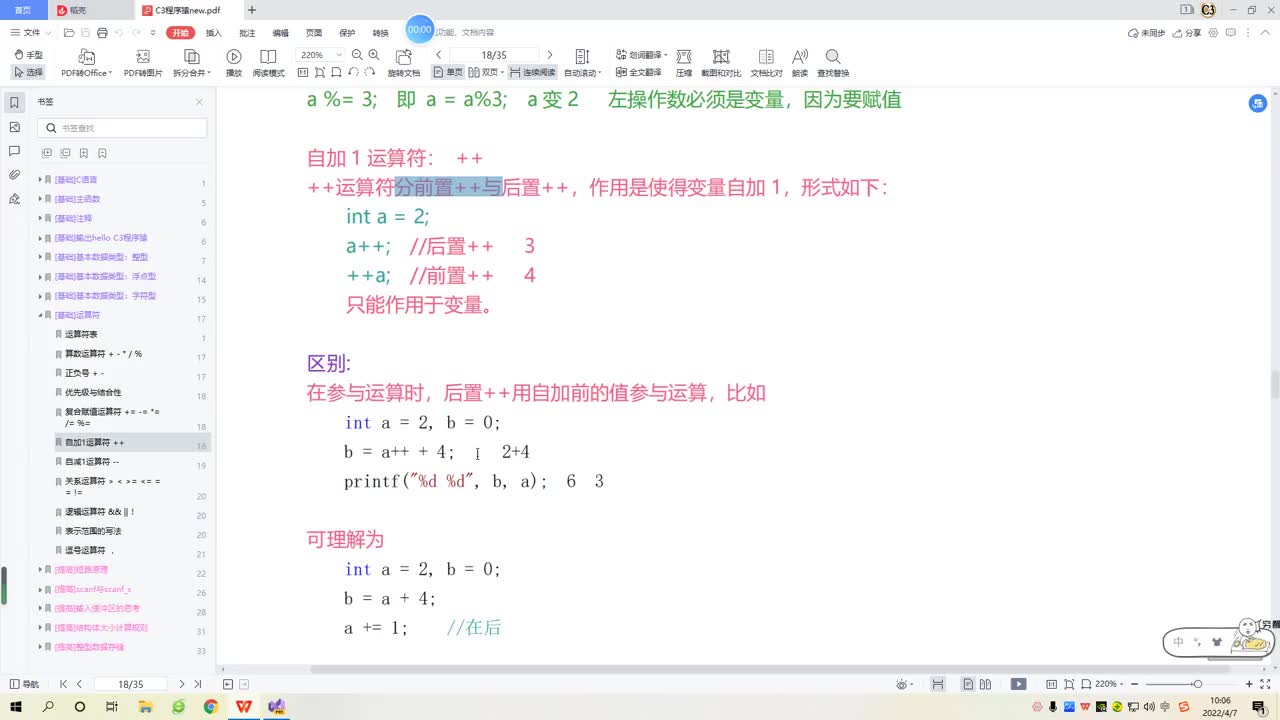Jump to first page in status bar
1280x720 pixels.
[x=64, y=684]
